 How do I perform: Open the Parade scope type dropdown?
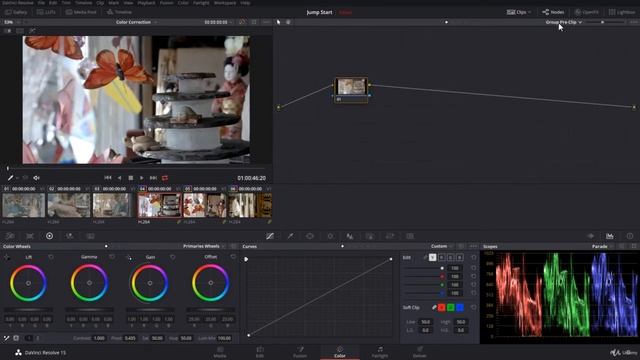coord(602,247)
